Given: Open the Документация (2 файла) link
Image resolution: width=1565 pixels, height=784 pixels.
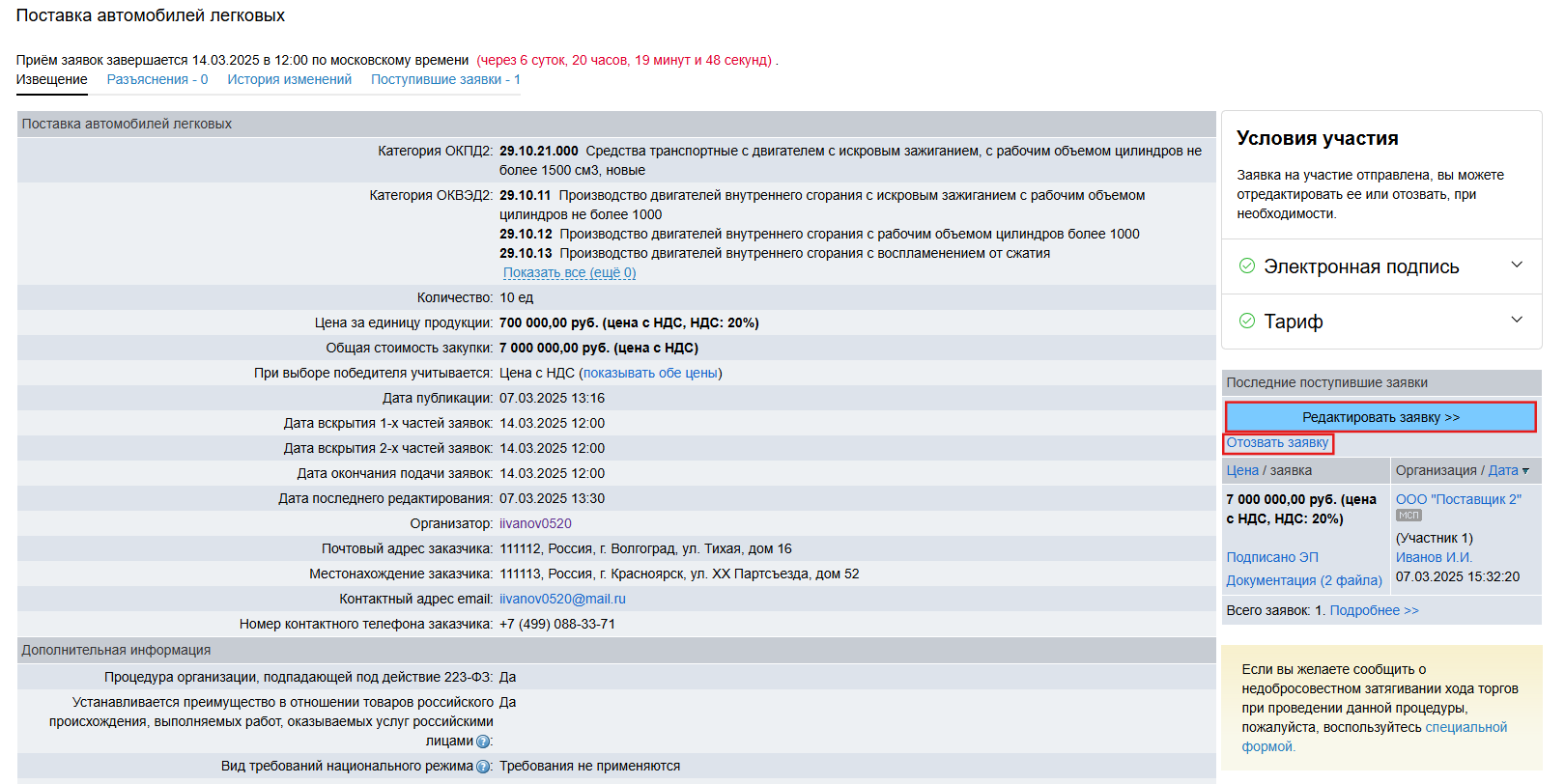Looking at the screenshot, I should click(1303, 580).
